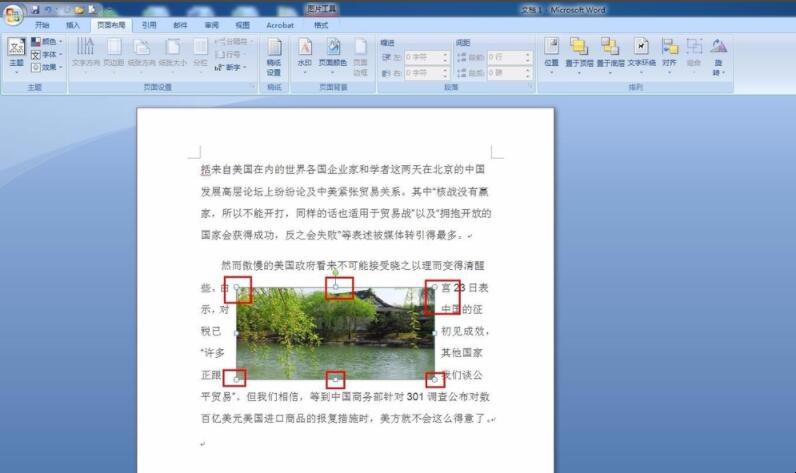Viewport: 796px width, 473px height.
Task: Click the 对齐 (Align) icon
Action: pyautogui.click(x=669, y=52)
